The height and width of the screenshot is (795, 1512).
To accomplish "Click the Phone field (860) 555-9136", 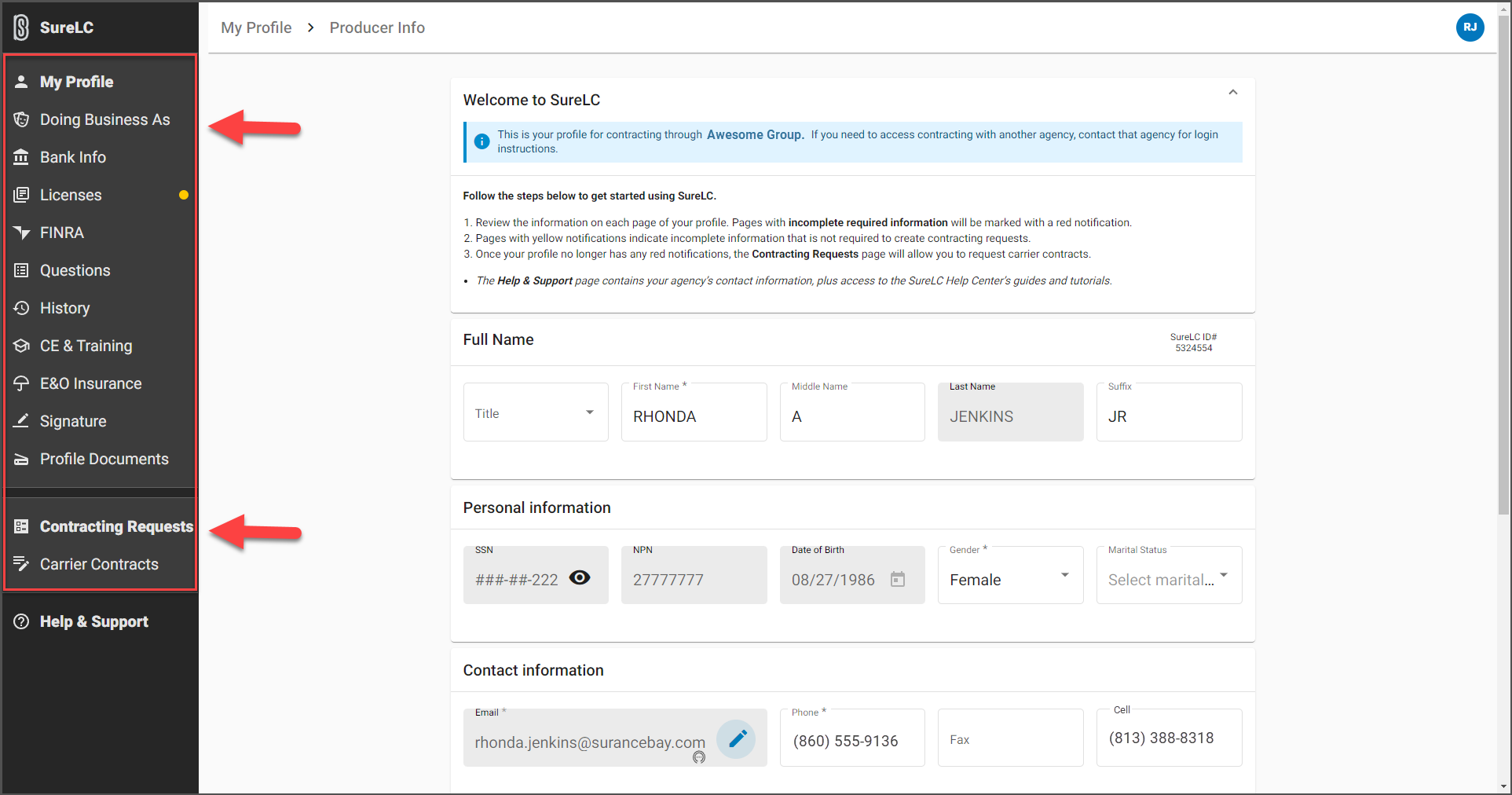I will 852,738.
